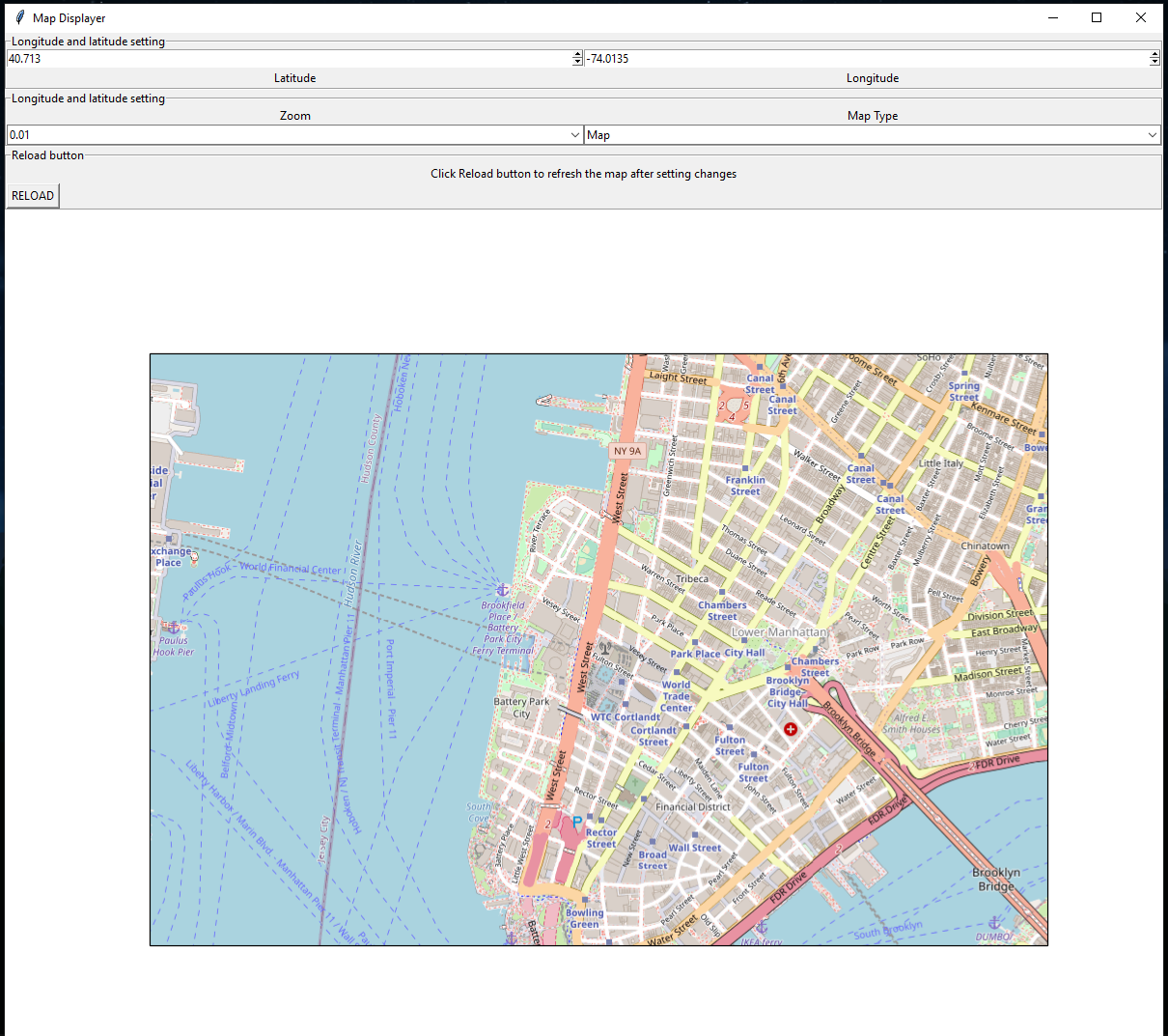Click the NY 9A road shield on the map

click(x=626, y=451)
